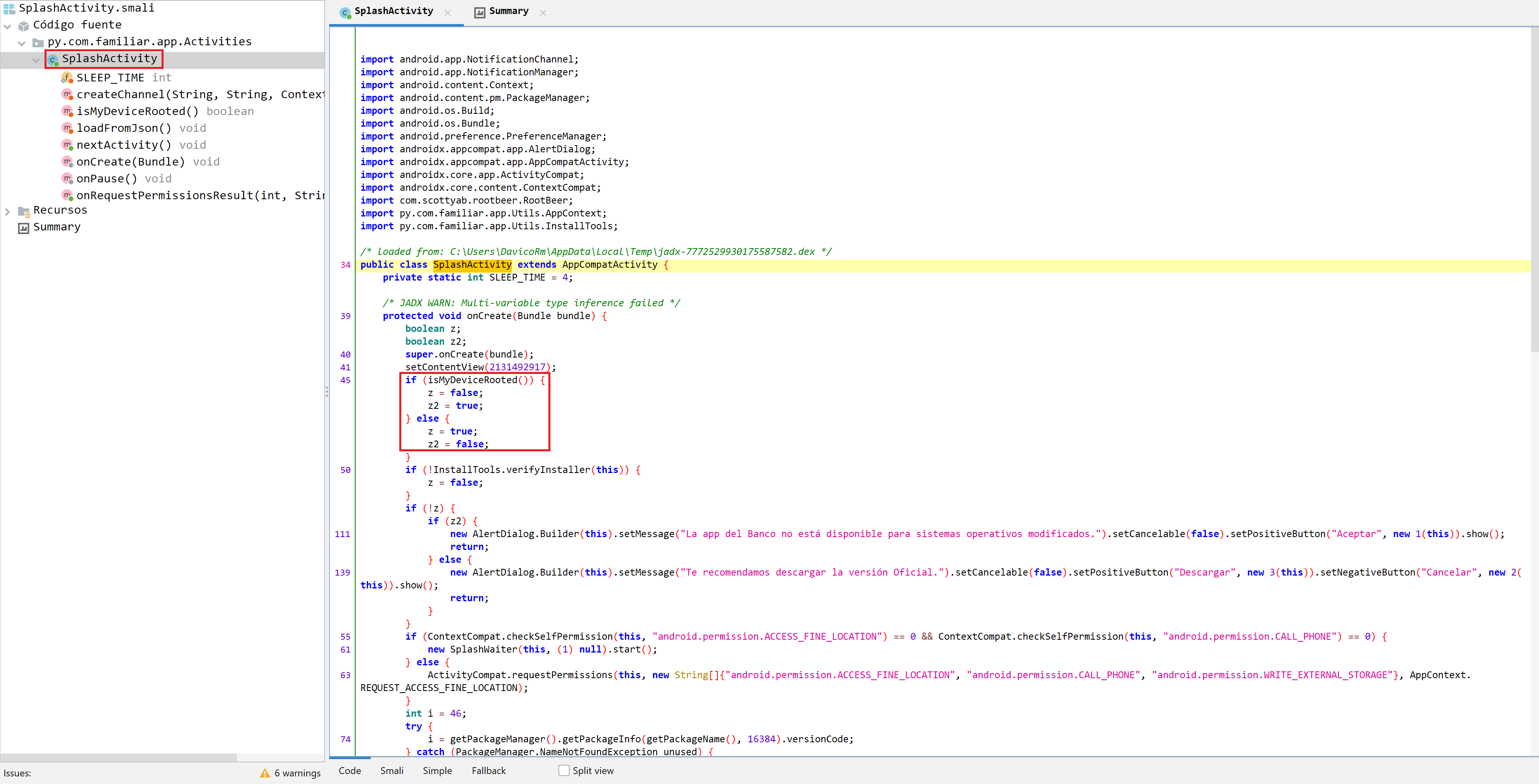Select SLEEP_TIME int in tree
This screenshot has height=784, width=1539.
pos(123,78)
